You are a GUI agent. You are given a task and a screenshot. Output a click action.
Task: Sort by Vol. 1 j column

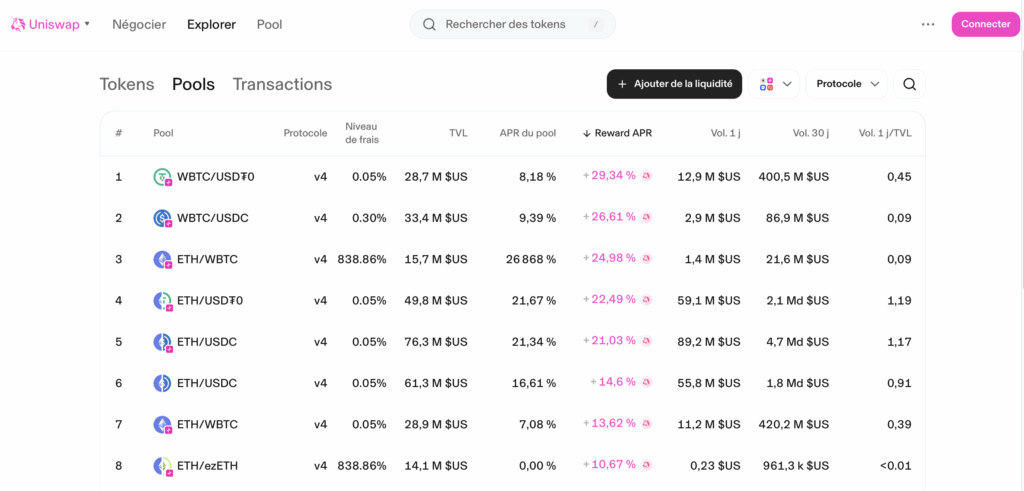pyautogui.click(x=726, y=133)
